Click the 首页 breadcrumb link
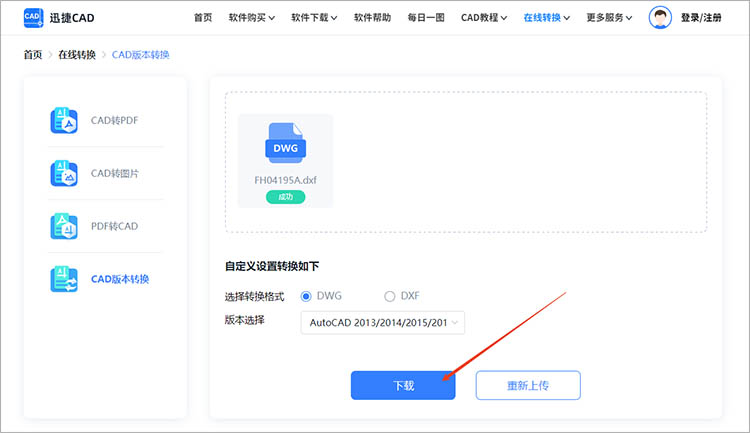Image resolution: width=750 pixels, height=433 pixels. click(33, 55)
